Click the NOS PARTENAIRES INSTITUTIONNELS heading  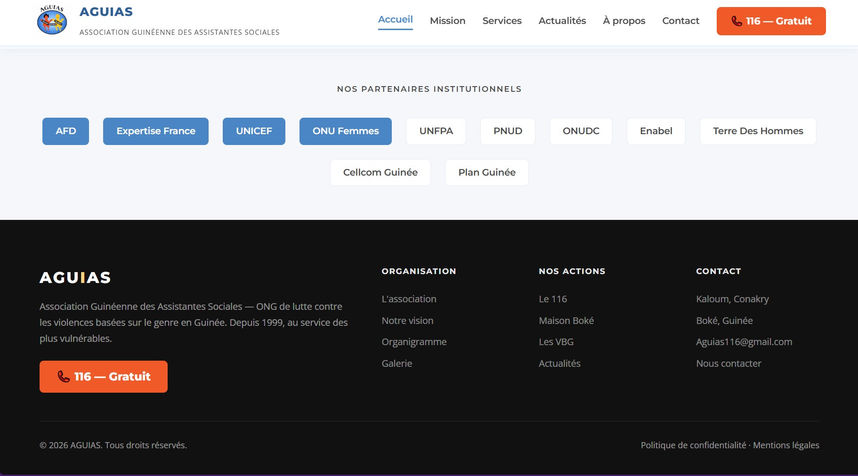click(x=429, y=89)
